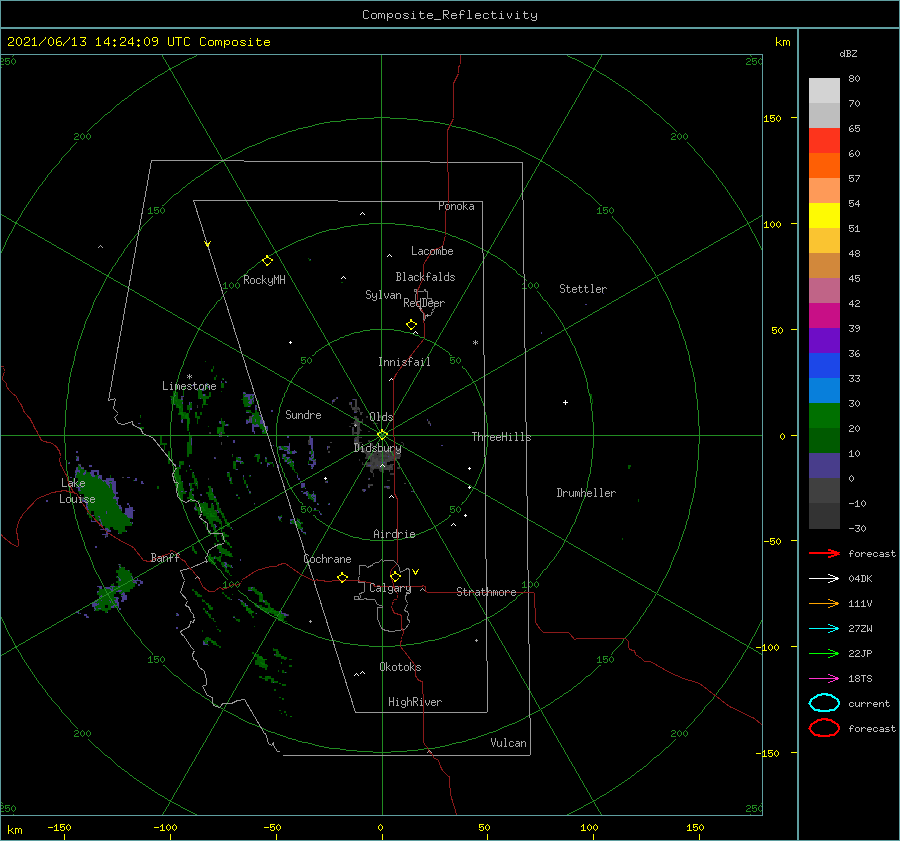The width and height of the screenshot is (900, 841).
Task: Click the indigo 10-0 dBZ color swatch
Action: 824,466
